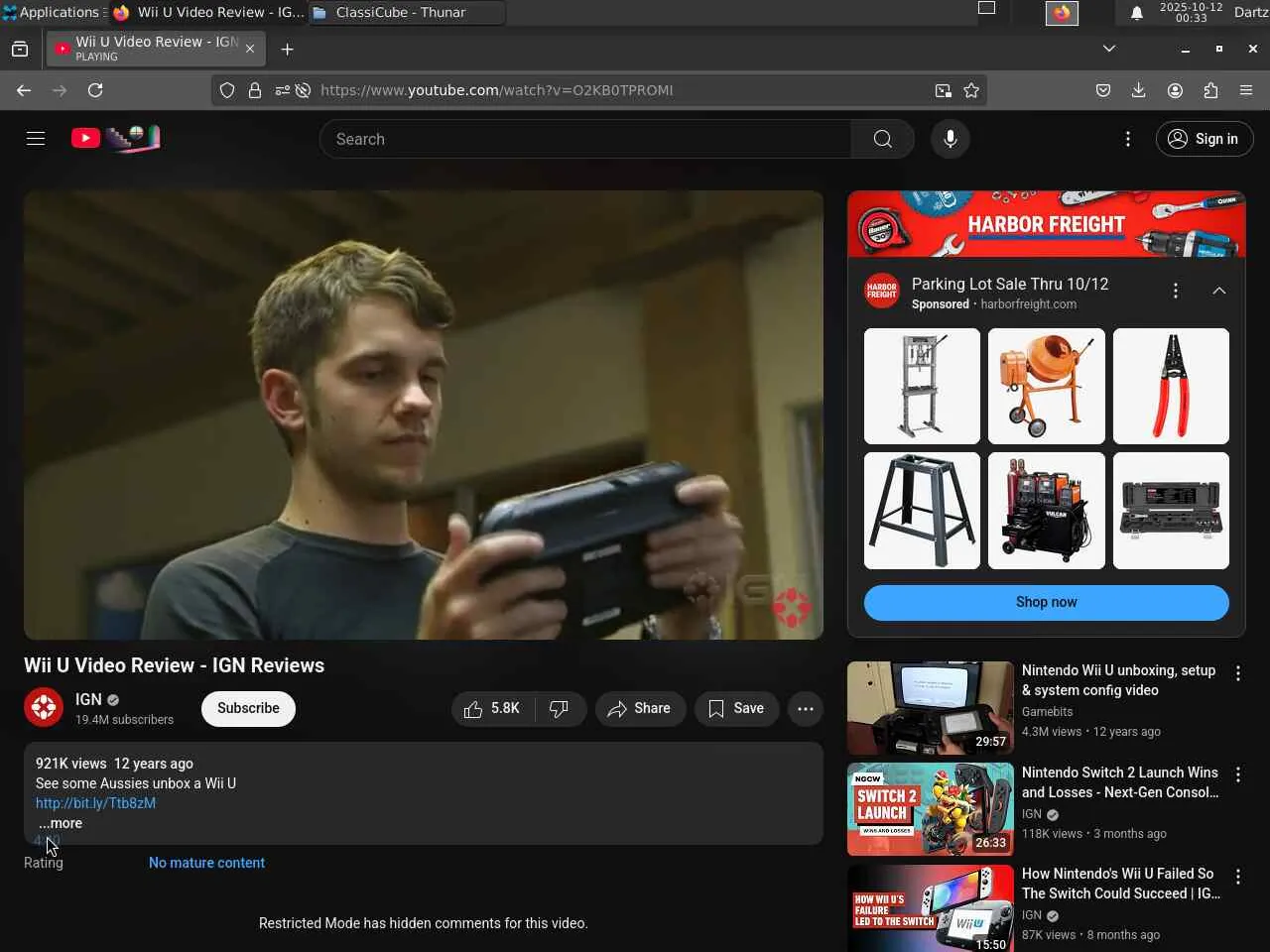Switch to ClassiCube - Thunar window

point(406,12)
